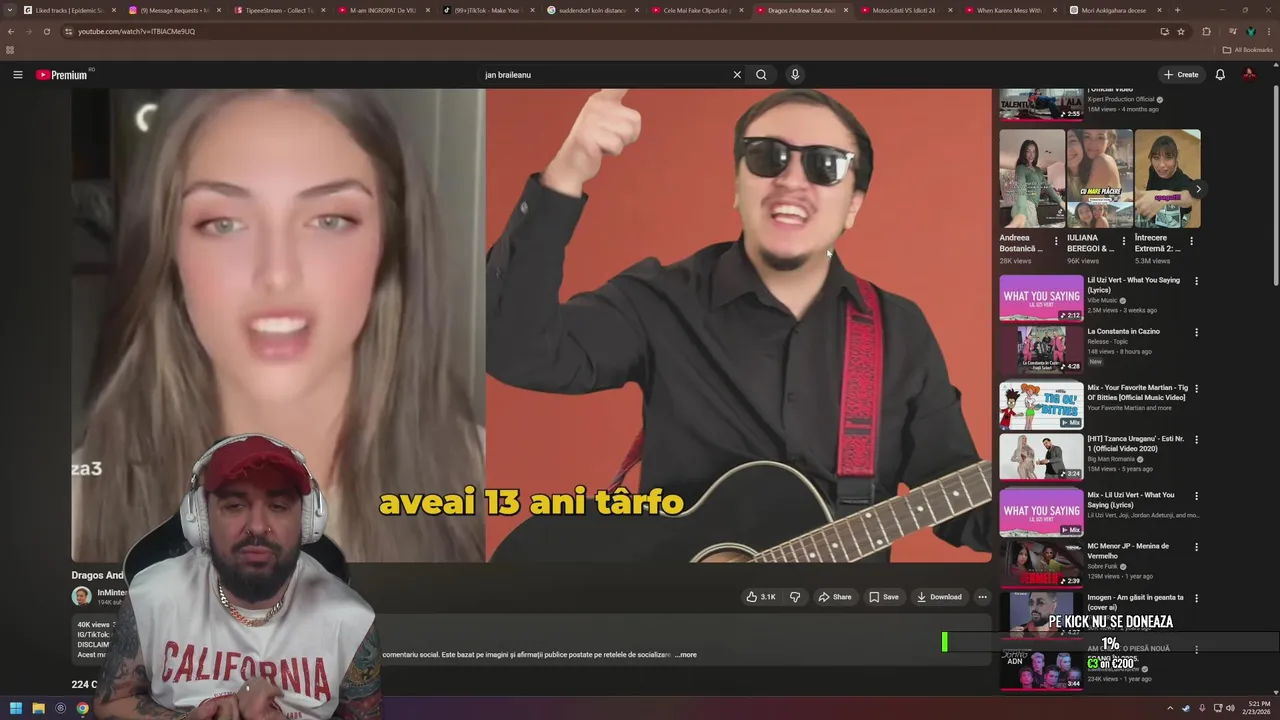Open Your Favorite Martian mix thumbnail
This screenshot has width=1280, height=720.
[1041, 406]
